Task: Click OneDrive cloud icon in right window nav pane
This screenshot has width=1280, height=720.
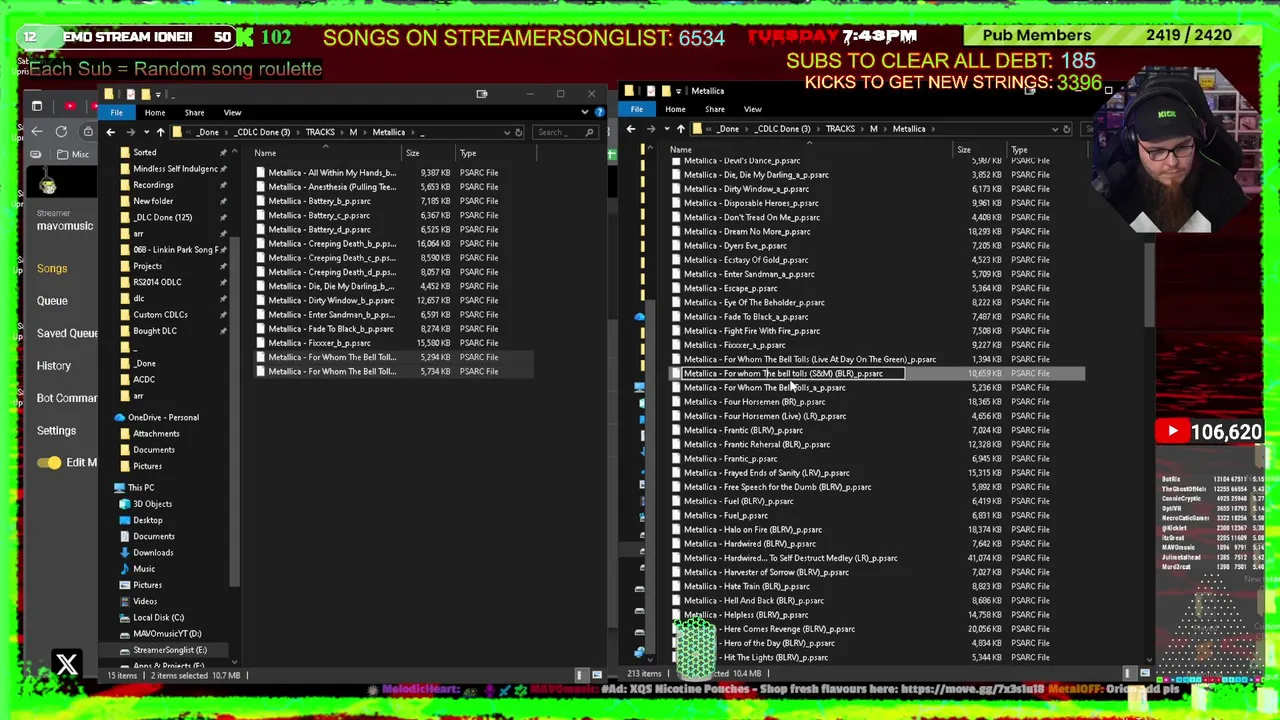Action: [639, 316]
